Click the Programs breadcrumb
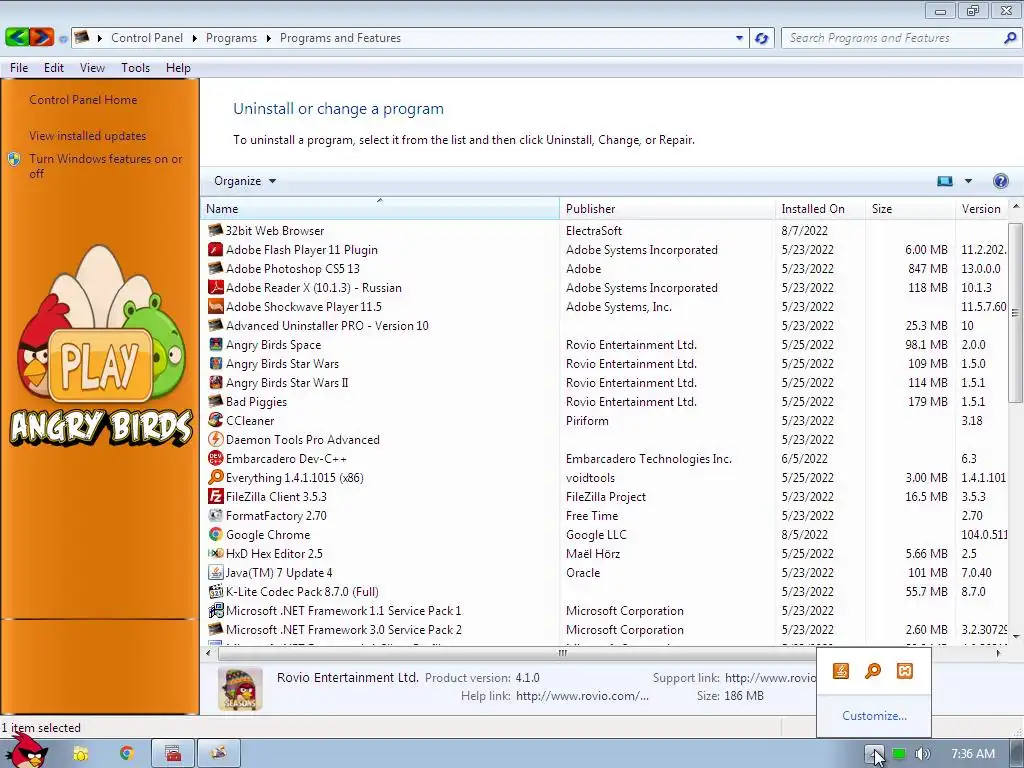Viewport: 1024px width, 768px height. tap(231, 38)
